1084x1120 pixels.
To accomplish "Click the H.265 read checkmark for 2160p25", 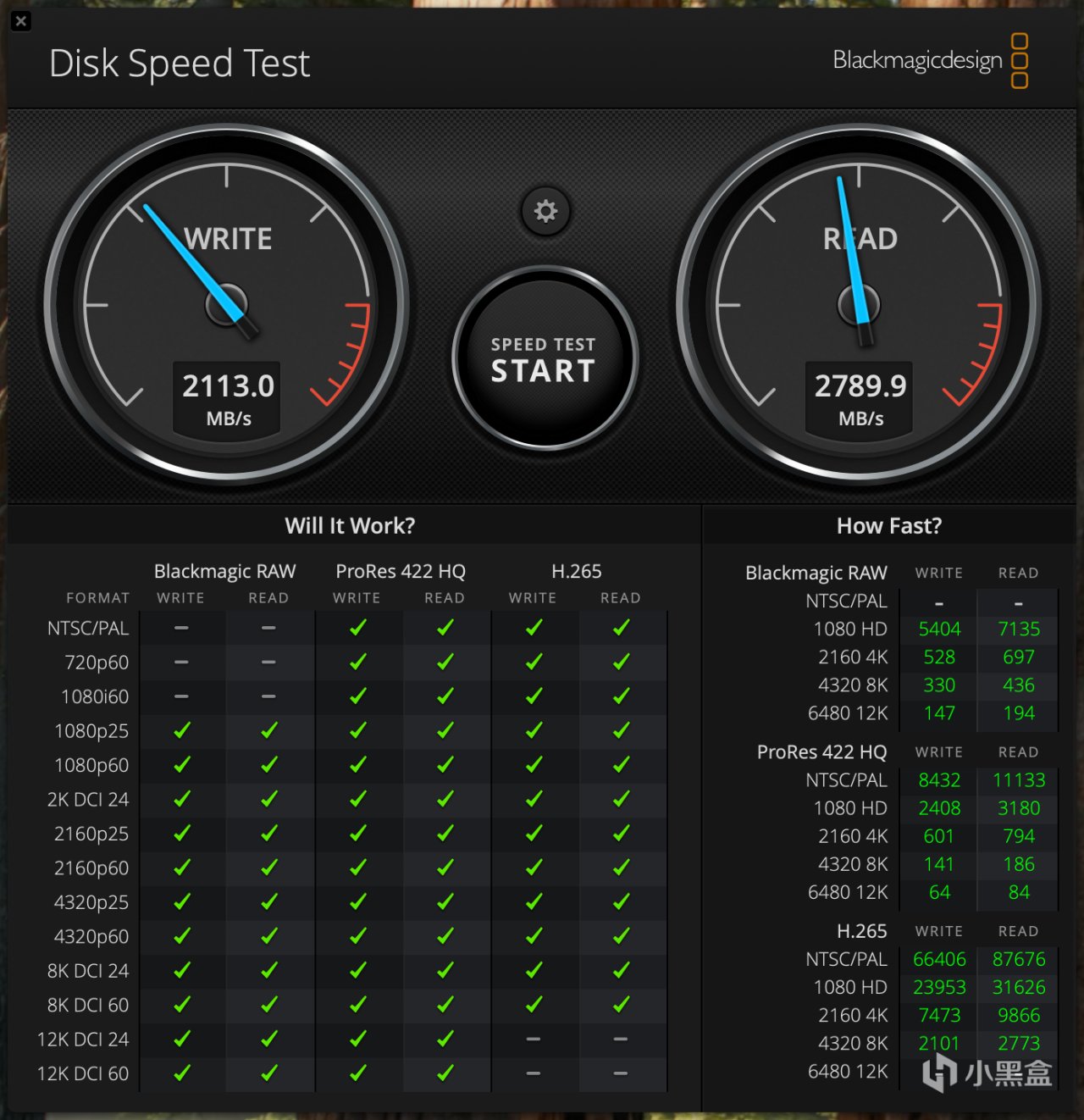I will click(621, 834).
